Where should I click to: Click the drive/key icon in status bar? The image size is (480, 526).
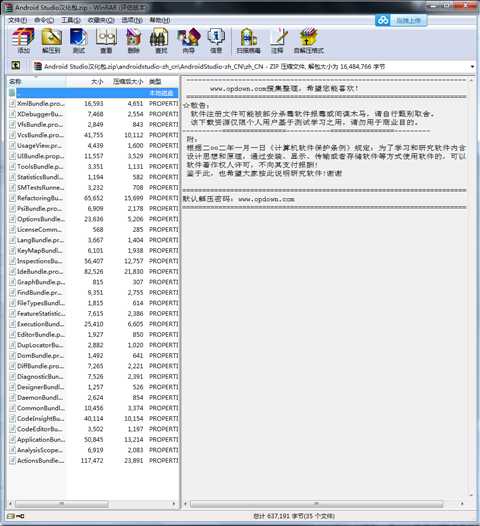[x=16, y=516]
